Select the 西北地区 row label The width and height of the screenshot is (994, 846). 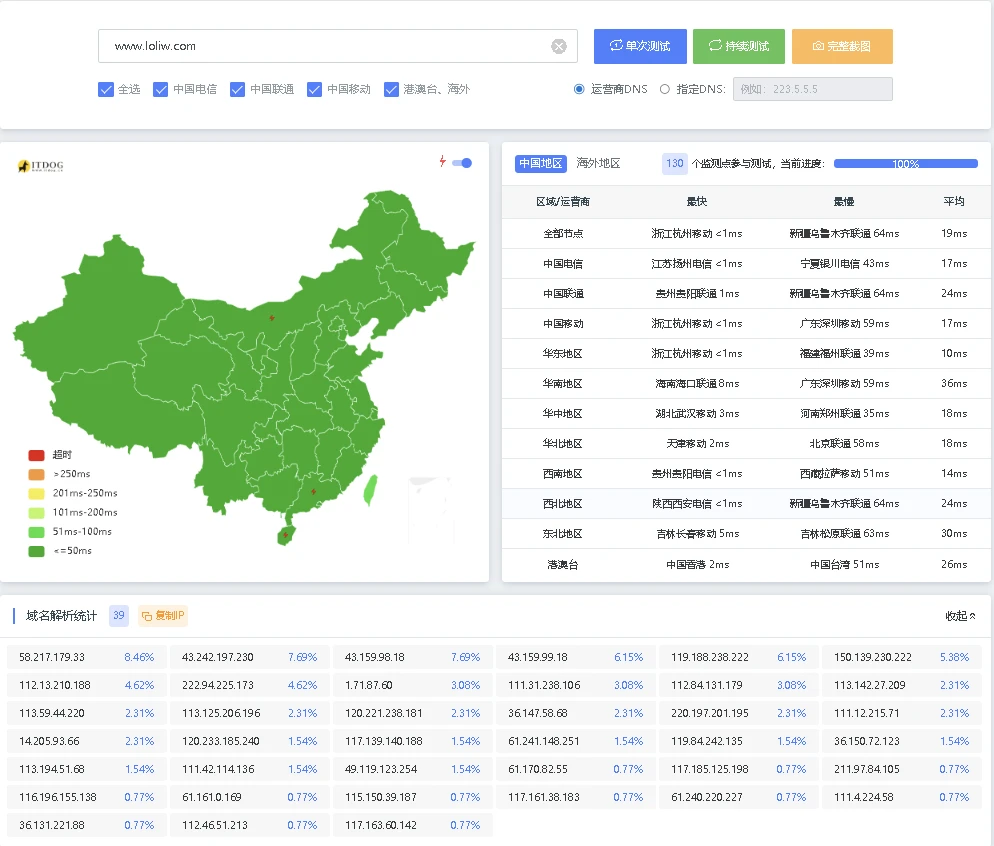click(563, 504)
